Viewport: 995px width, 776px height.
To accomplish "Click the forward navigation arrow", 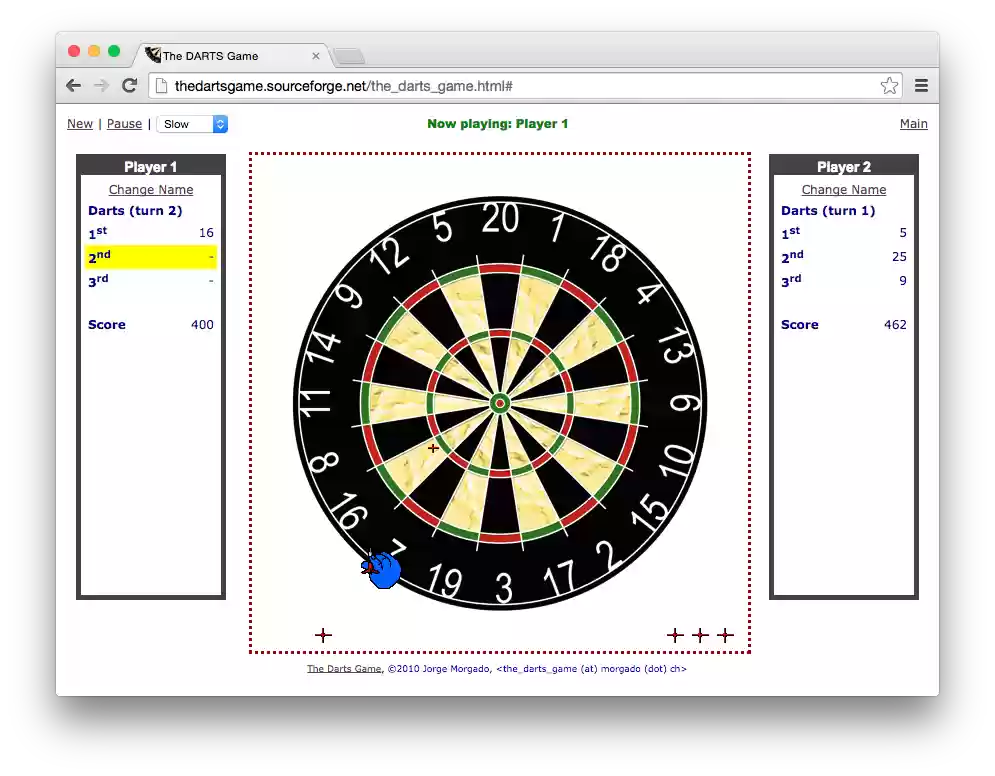I will (x=101, y=85).
